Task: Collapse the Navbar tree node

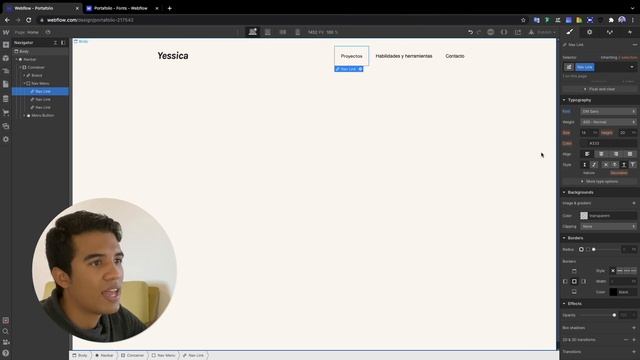Action: [x=17, y=60]
